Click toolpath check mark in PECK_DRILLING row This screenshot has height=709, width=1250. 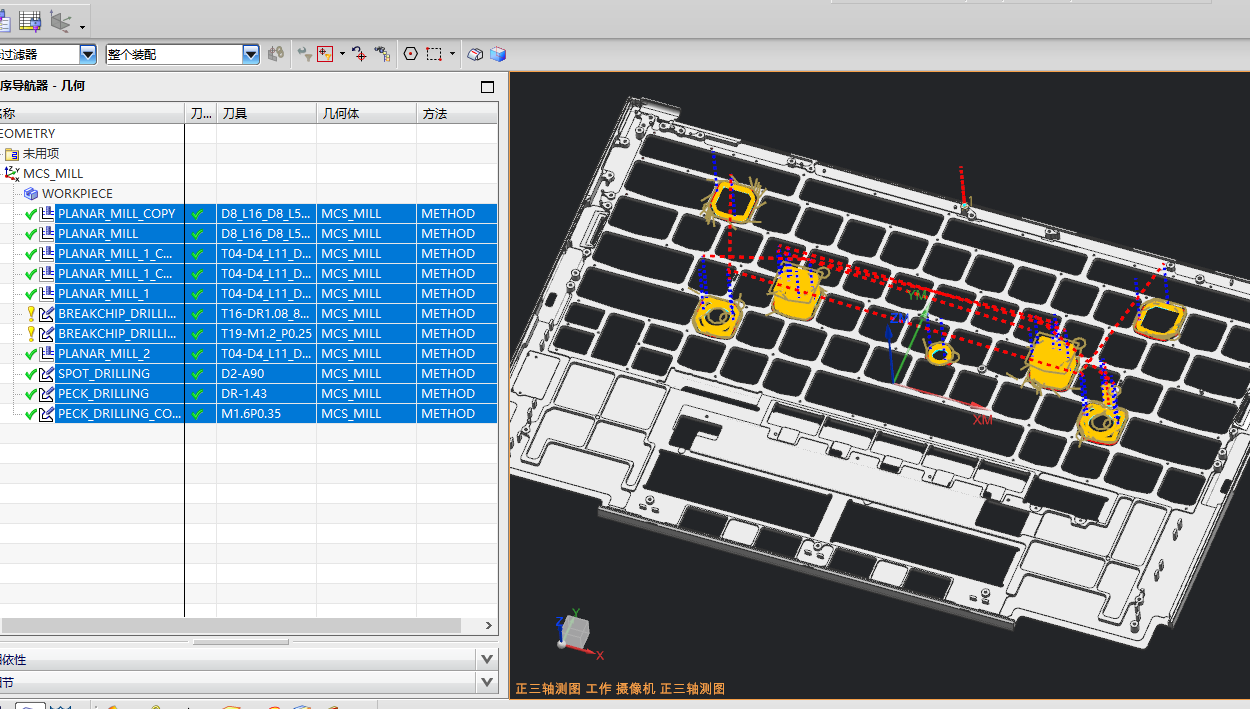pos(198,394)
